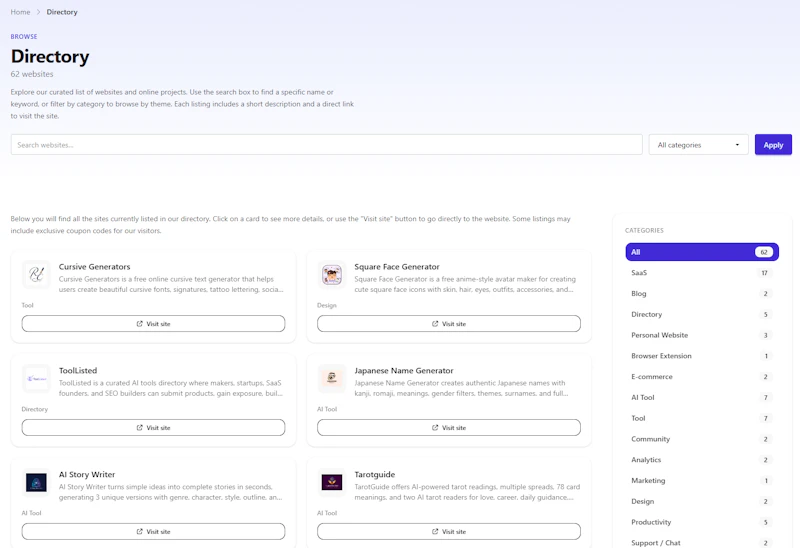Click the Japanese Name Generator logo icon

tap(332, 379)
